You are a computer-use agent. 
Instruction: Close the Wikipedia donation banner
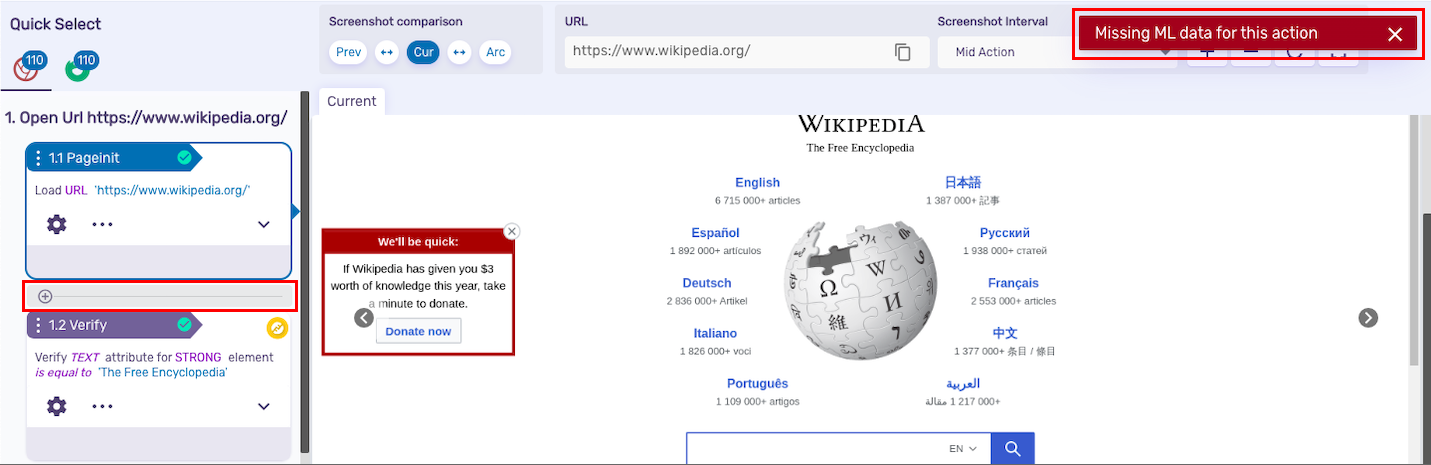(512, 231)
